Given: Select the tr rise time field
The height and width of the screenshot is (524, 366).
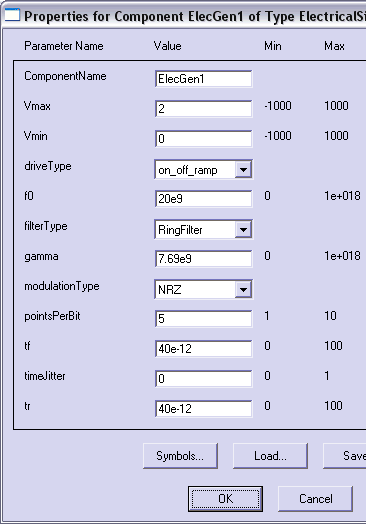Looking at the screenshot, I should (x=204, y=408).
